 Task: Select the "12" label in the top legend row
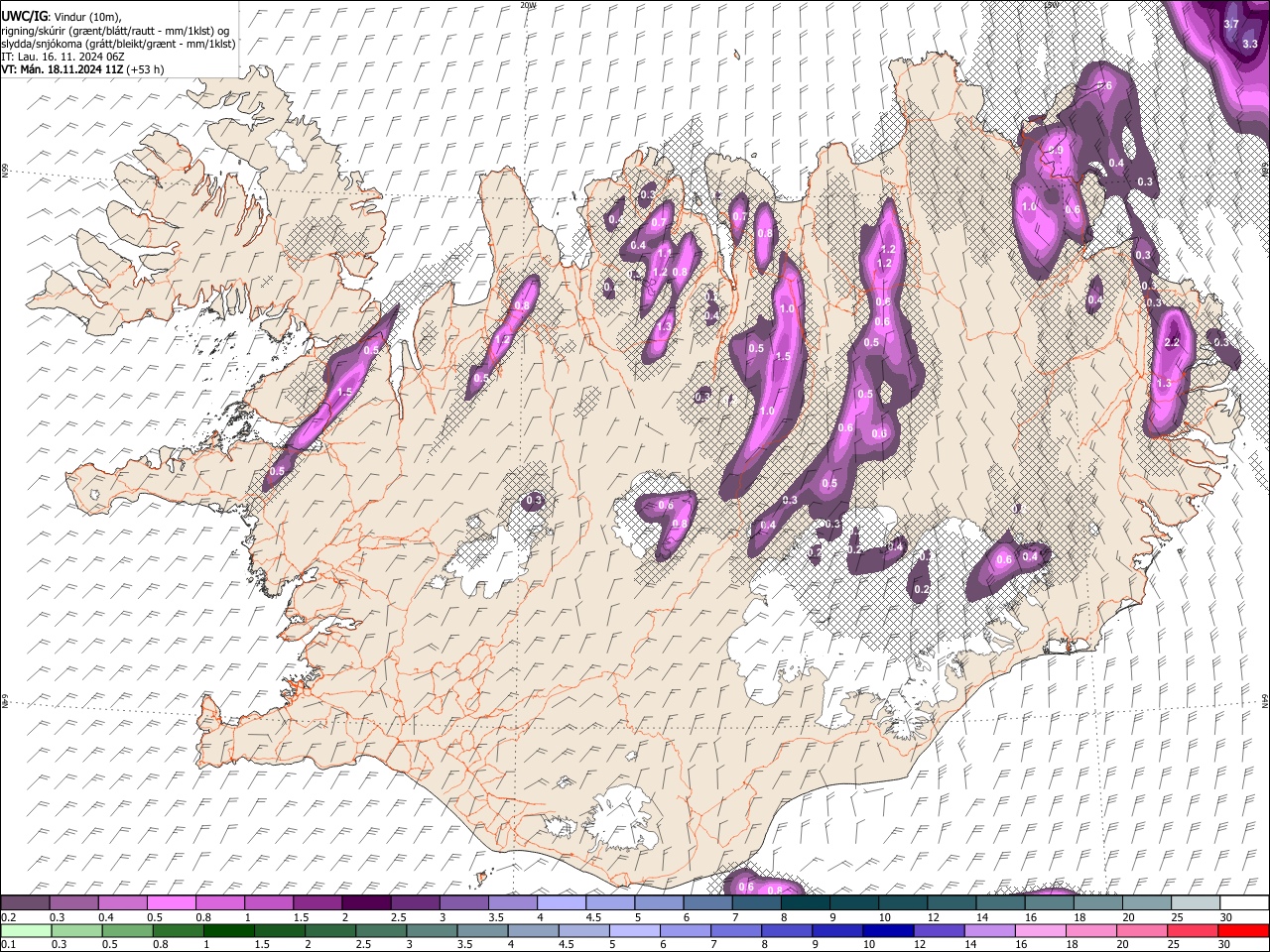935,917
